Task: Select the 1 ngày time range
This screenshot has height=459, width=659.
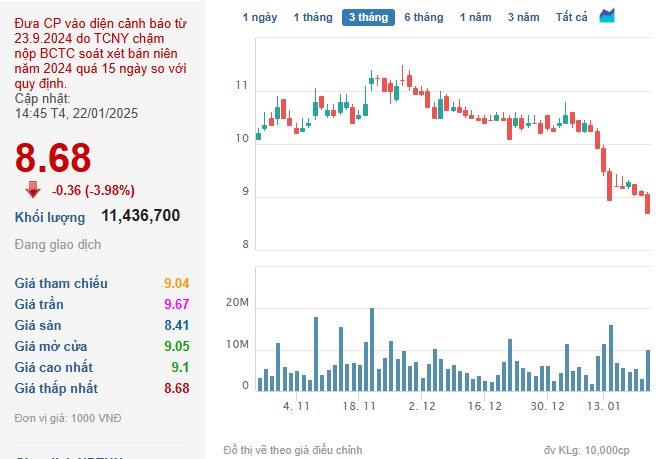Action: click(x=260, y=17)
